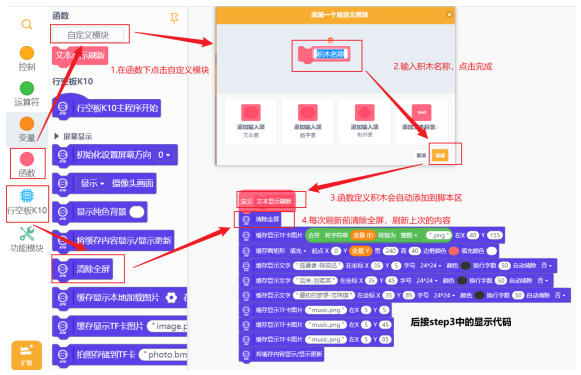Edit rectangle width value 240
Screen dimensions: 581x375
pos(390,251)
